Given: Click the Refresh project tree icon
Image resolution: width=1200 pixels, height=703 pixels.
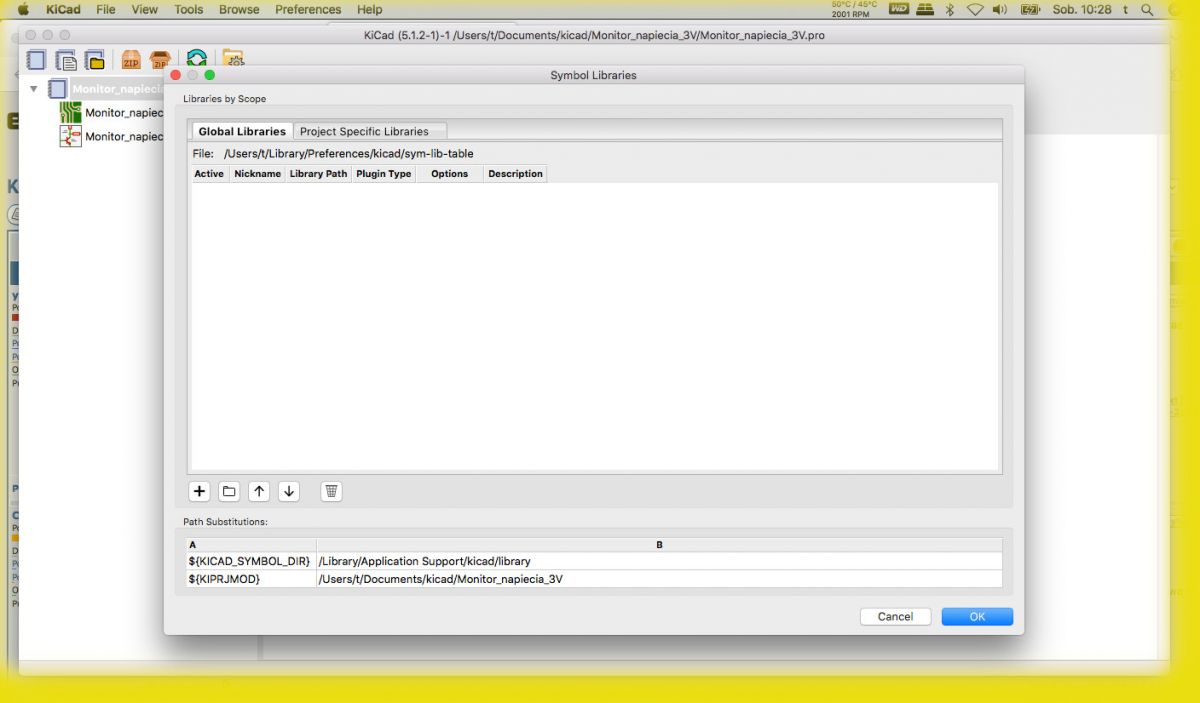Looking at the screenshot, I should click(197, 60).
